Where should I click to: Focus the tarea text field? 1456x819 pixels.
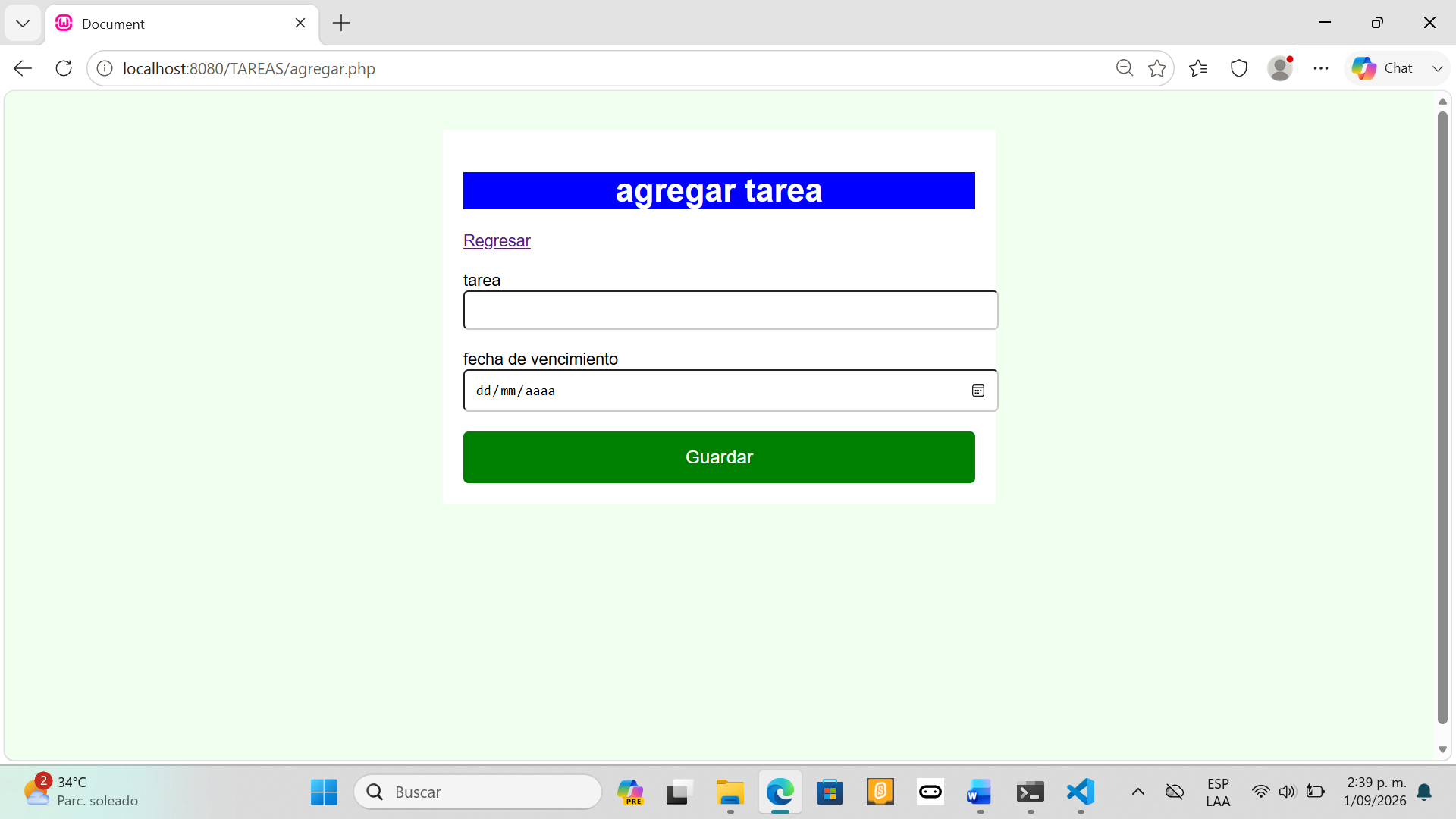730,310
